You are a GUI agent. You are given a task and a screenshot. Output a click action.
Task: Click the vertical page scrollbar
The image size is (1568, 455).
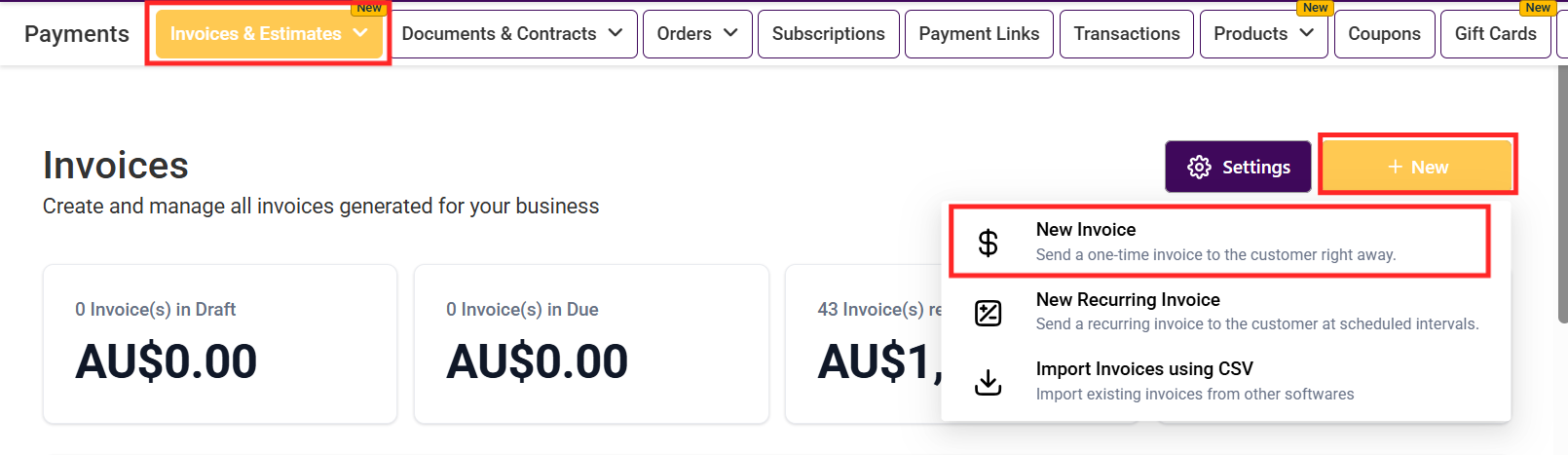click(1562, 195)
